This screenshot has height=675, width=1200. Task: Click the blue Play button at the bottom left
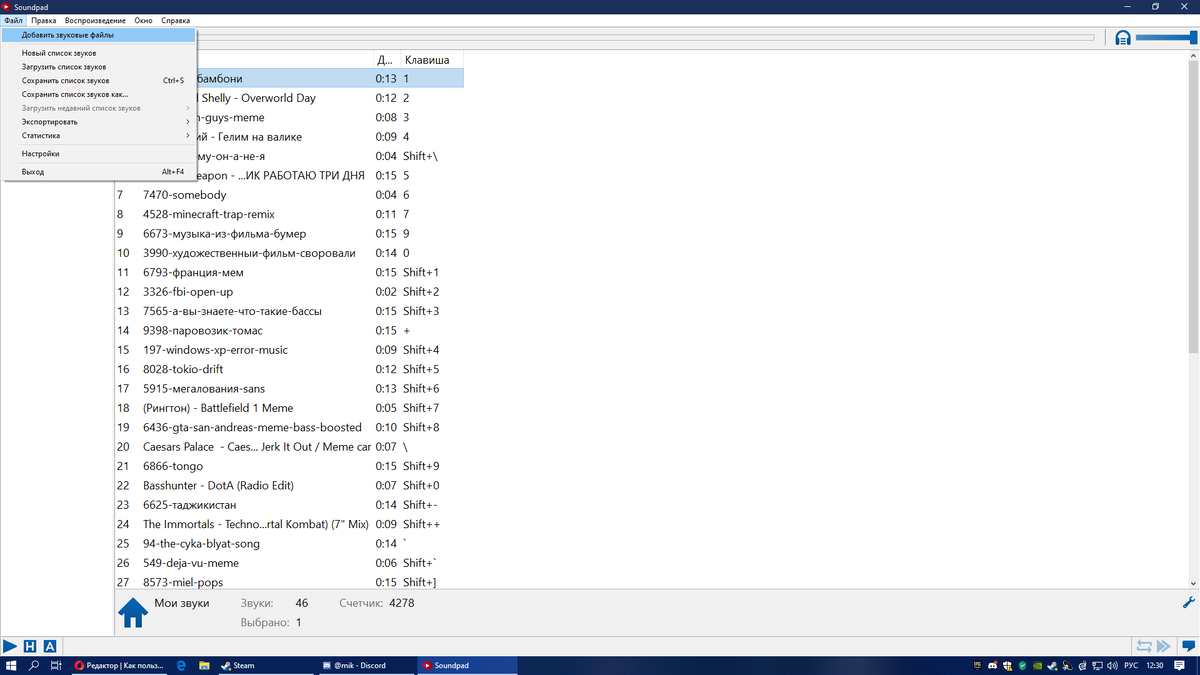tap(10, 646)
